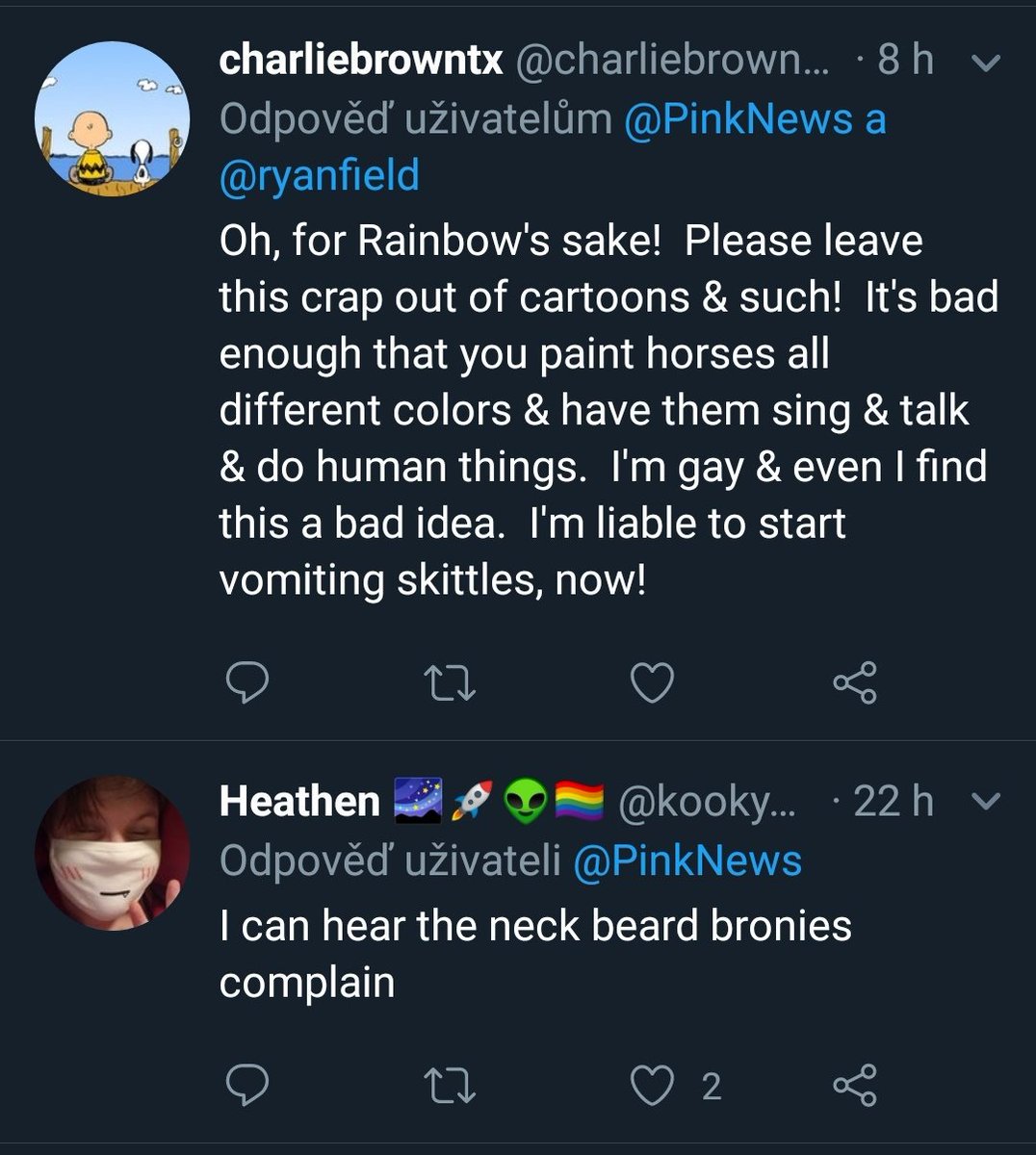This screenshot has width=1036, height=1155.
Task: Share charliebrowntx's tweet
Action: coord(854,682)
